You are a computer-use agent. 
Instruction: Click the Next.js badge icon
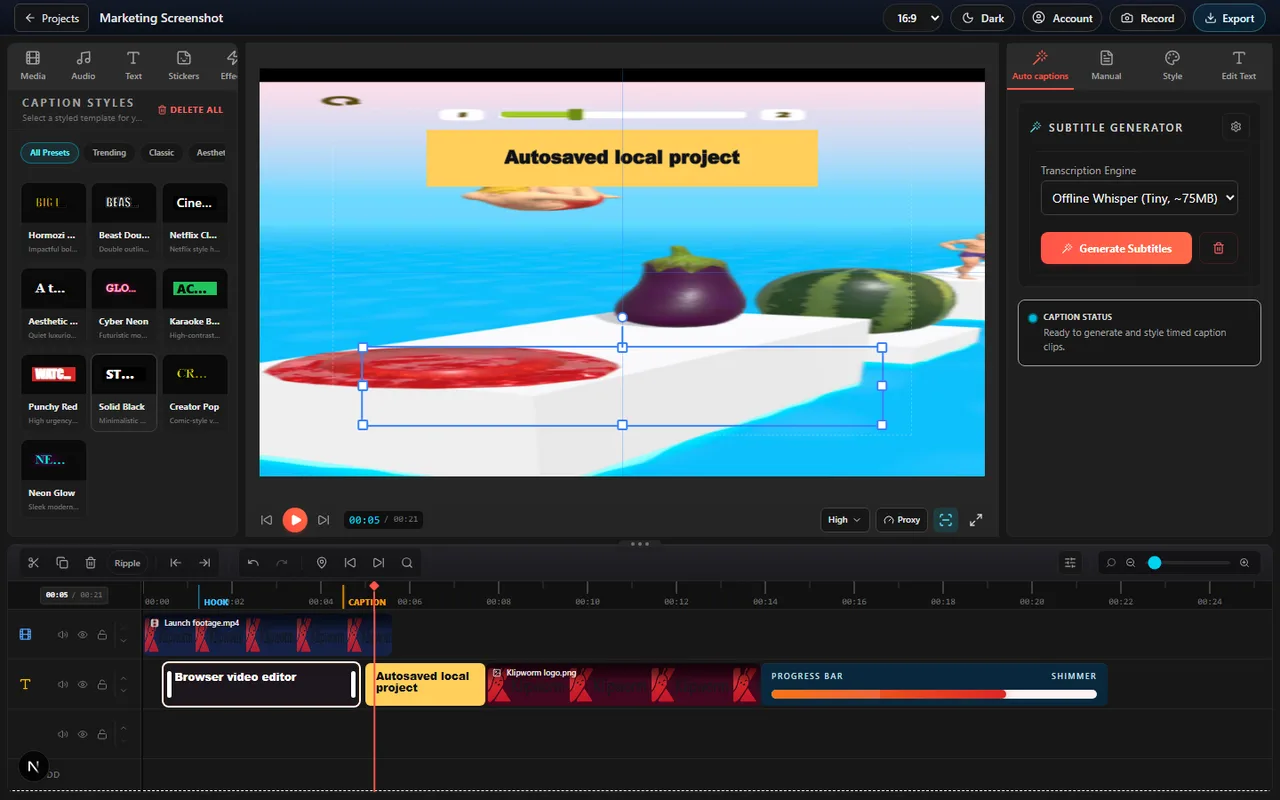coord(34,766)
